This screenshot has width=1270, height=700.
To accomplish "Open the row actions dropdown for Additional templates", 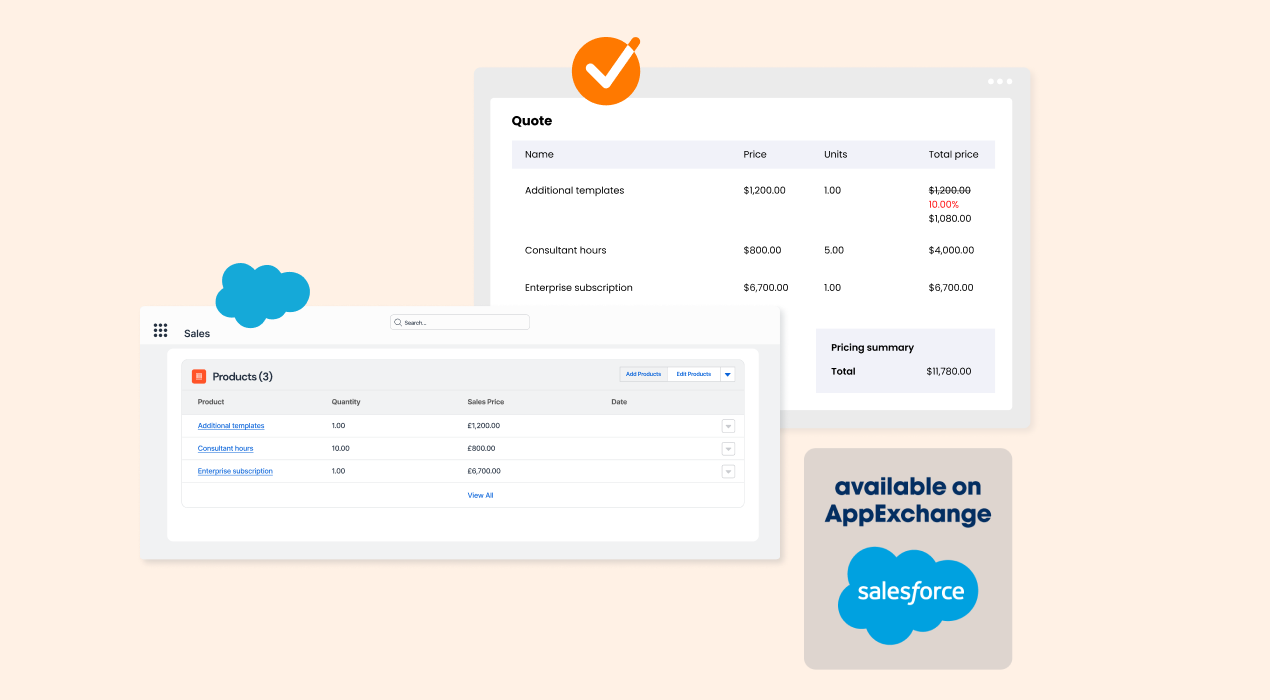I will [728, 425].
